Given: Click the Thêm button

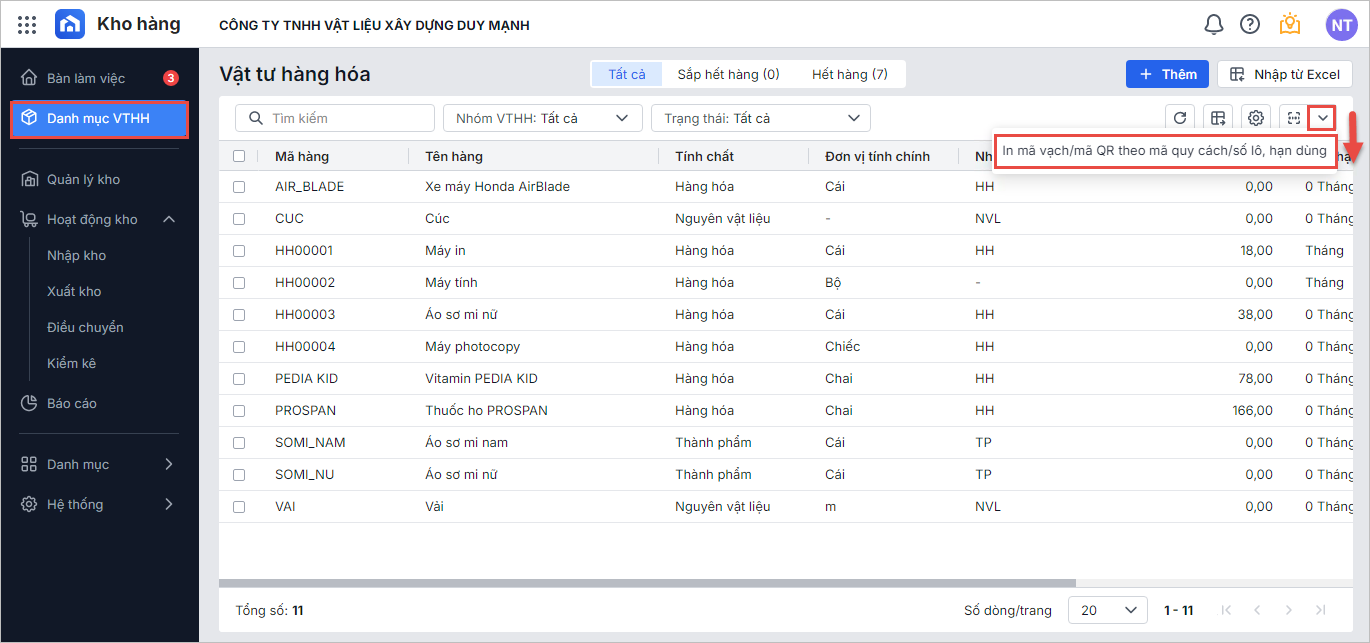Looking at the screenshot, I should [x=1168, y=75].
